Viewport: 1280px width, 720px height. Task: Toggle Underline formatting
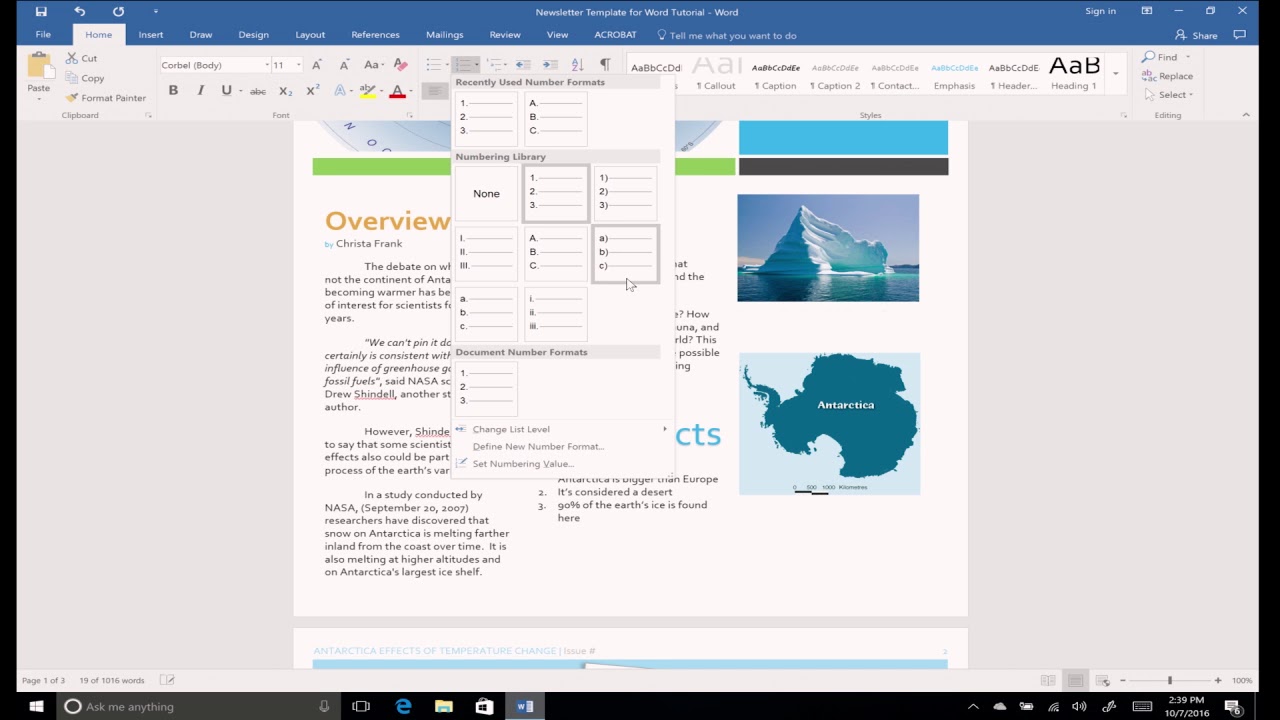point(226,91)
